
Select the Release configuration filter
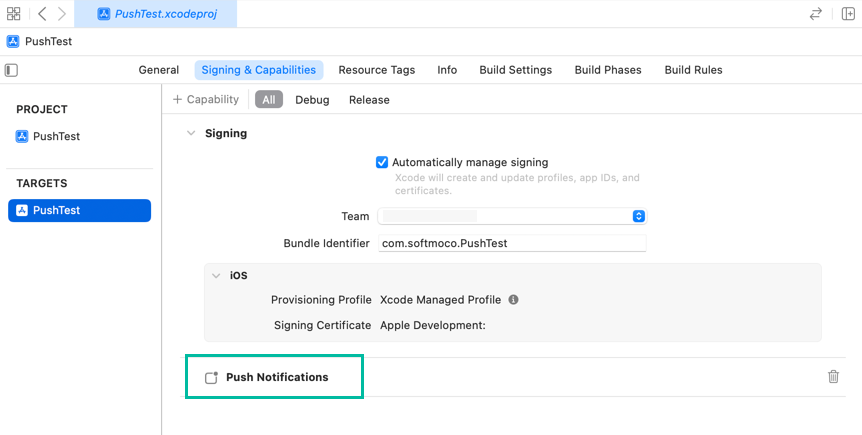coord(369,100)
